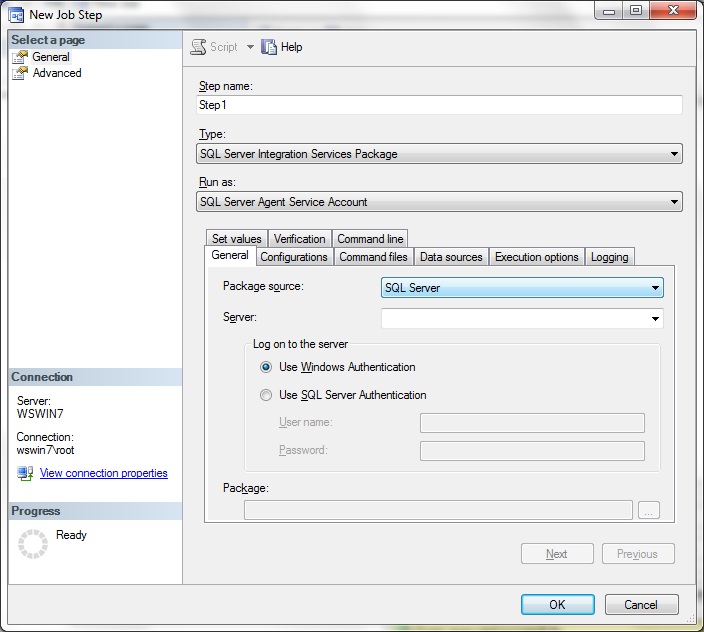Expand the Script dropdown arrow
704x632 pixels.
click(250, 47)
